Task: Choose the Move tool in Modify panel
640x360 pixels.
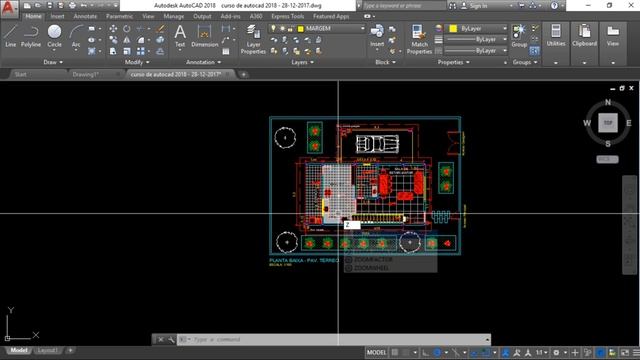Action: click(113, 29)
